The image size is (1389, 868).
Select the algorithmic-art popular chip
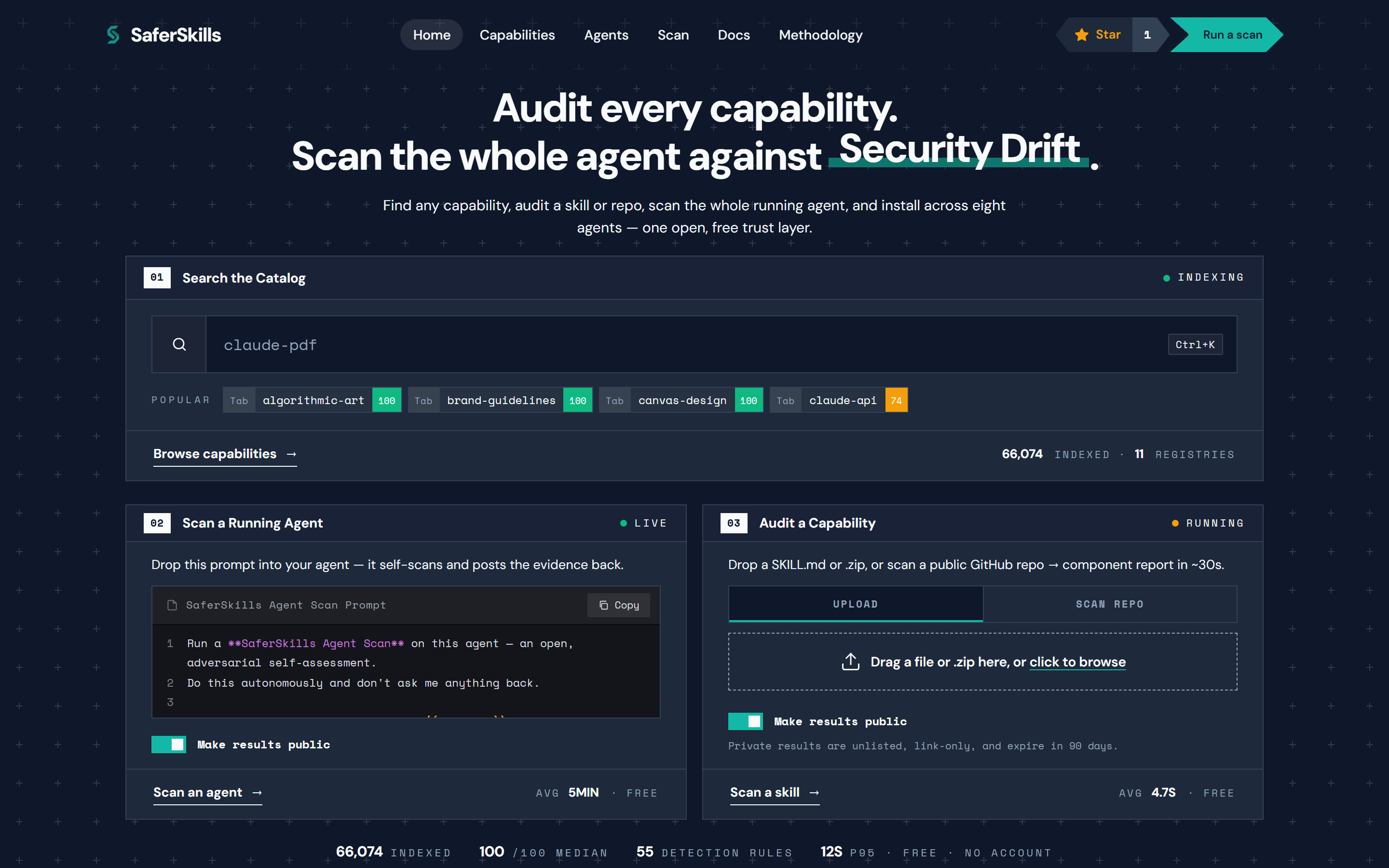click(x=312, y=400)
